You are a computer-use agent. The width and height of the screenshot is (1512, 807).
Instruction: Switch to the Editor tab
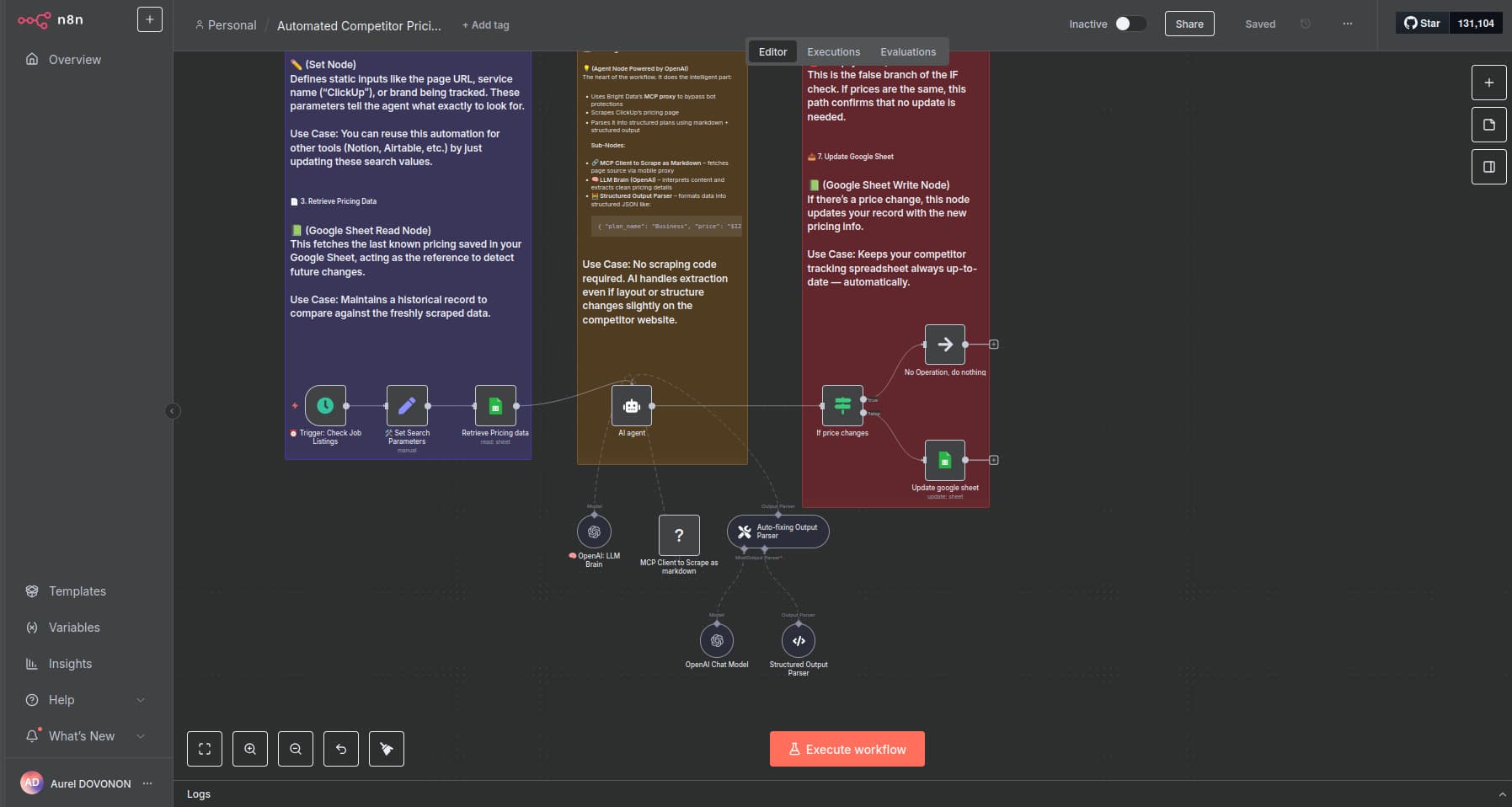pos(772,51)
